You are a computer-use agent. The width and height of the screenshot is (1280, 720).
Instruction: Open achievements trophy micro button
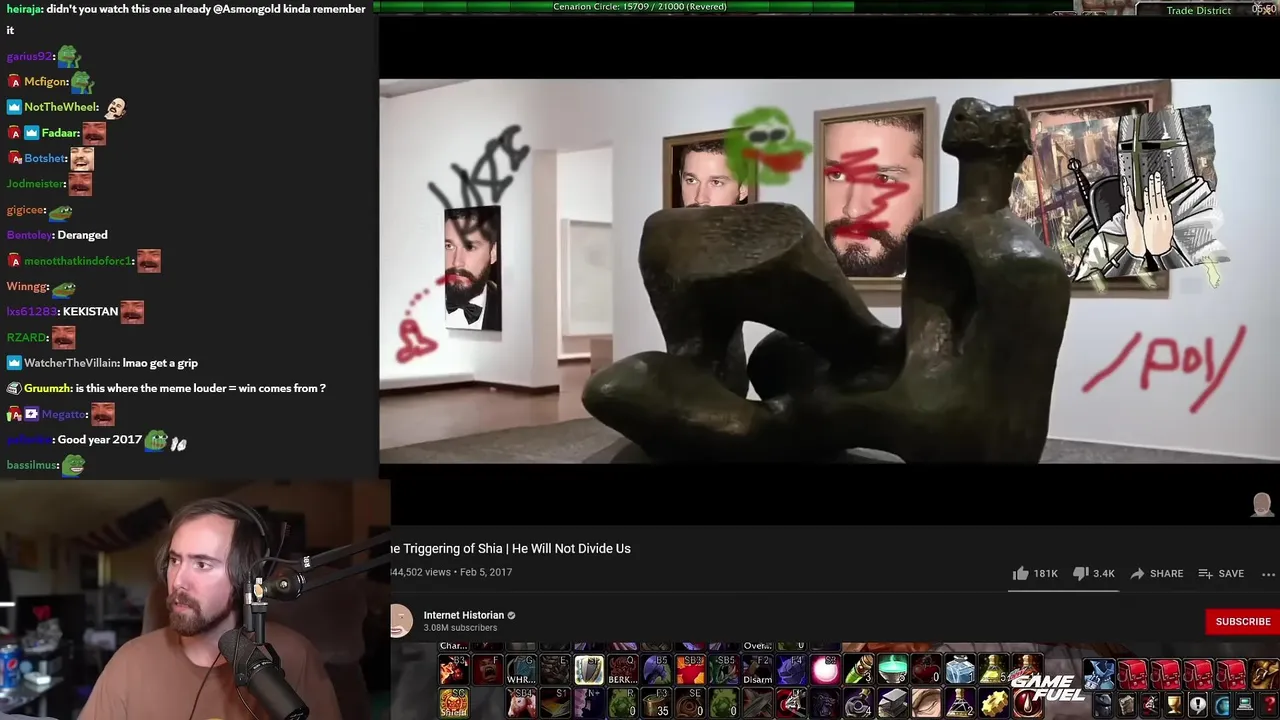point(1174,704)
